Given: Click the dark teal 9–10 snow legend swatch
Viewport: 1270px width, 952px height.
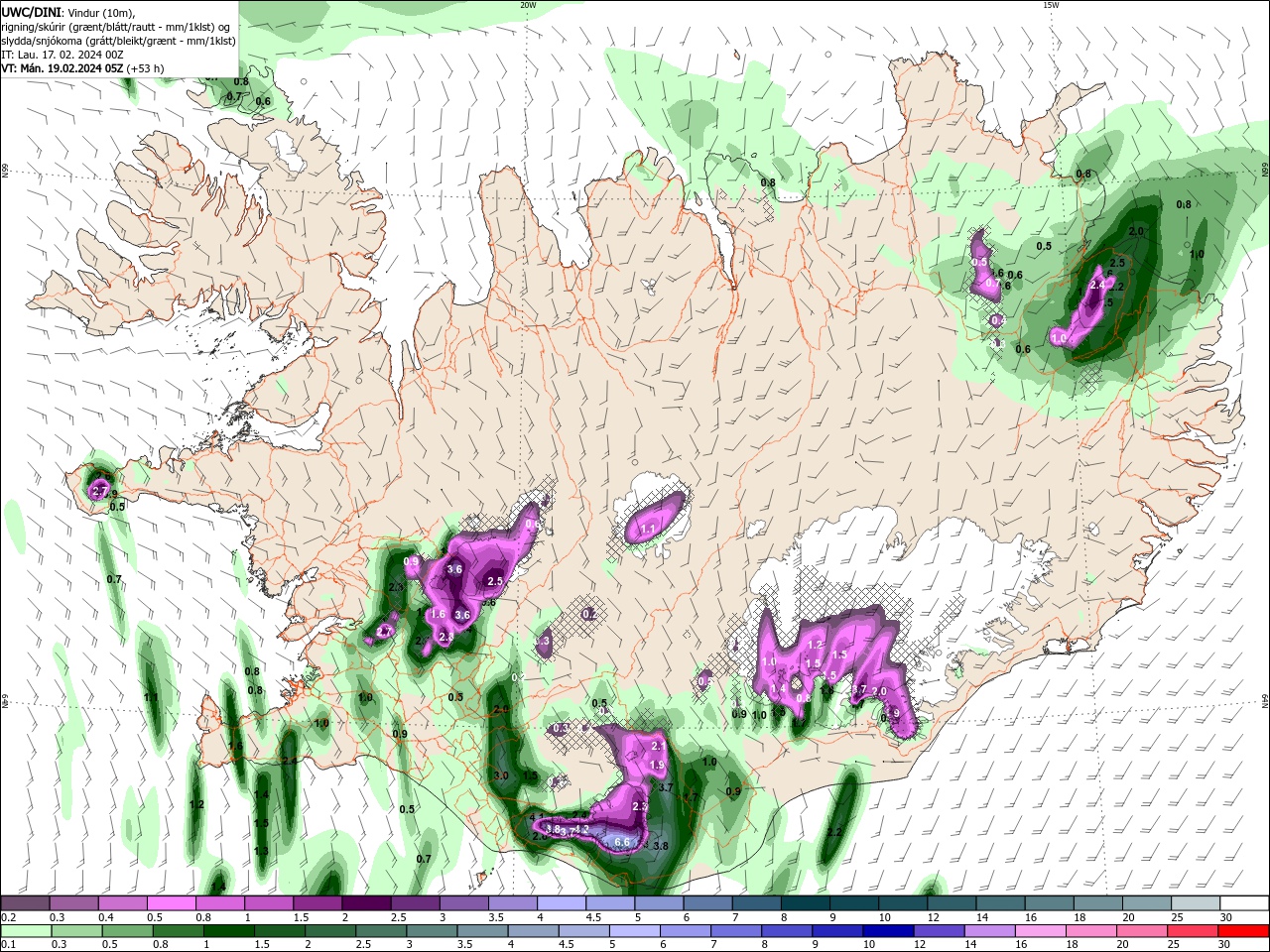Looking at the screenshot, I should click(x=854, y=903).
